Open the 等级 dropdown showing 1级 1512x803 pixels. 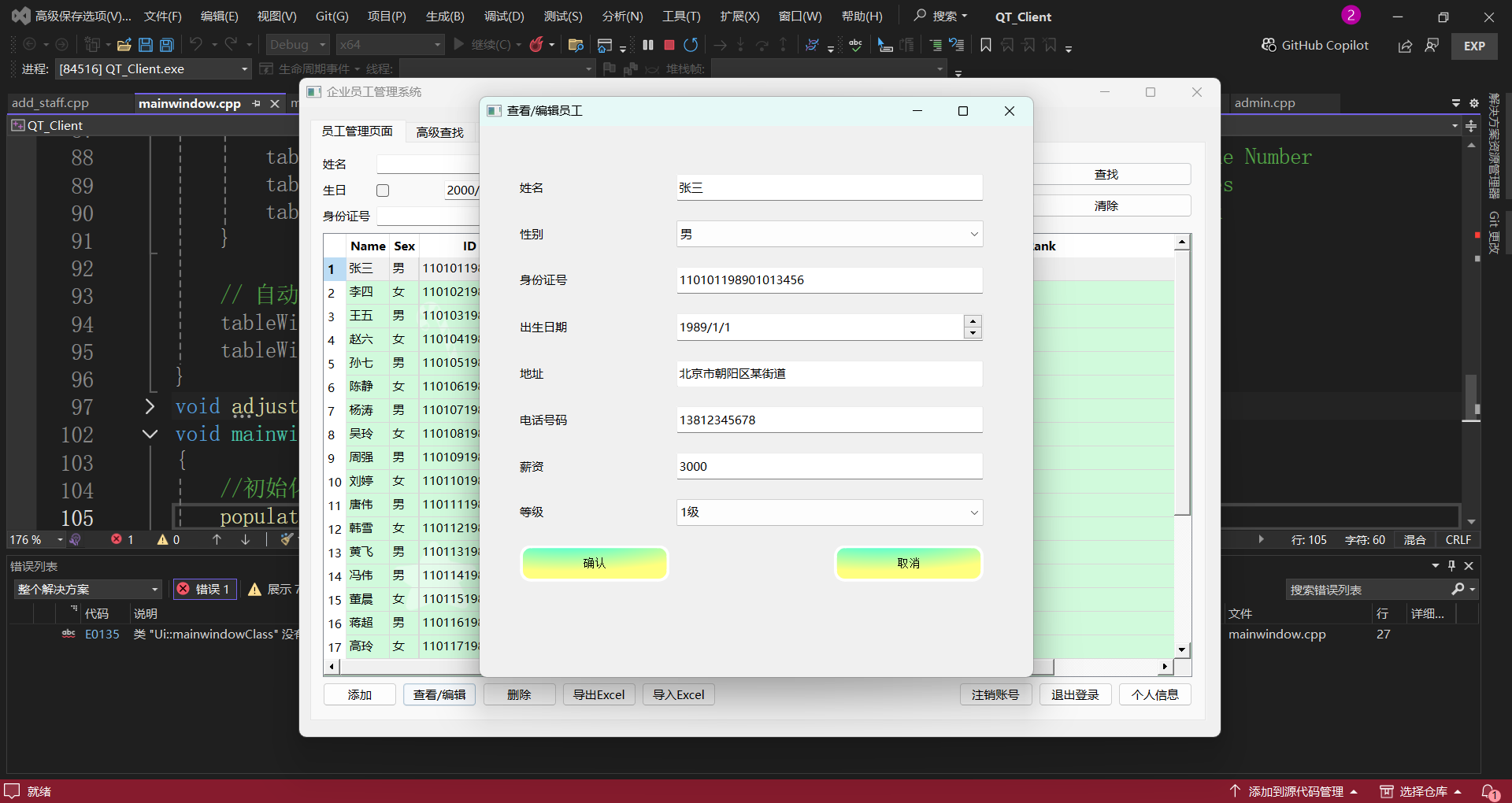[x=829, y=513]
